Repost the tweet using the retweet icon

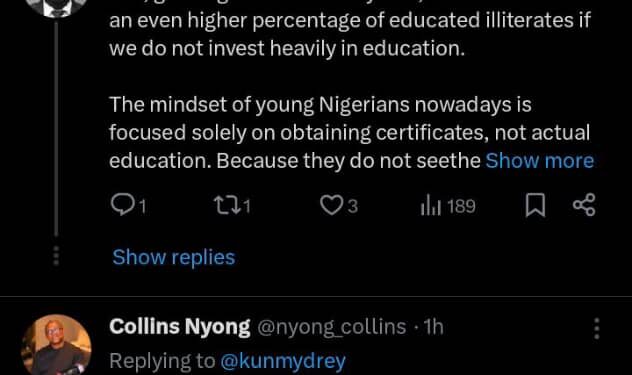tap(227, 205)
